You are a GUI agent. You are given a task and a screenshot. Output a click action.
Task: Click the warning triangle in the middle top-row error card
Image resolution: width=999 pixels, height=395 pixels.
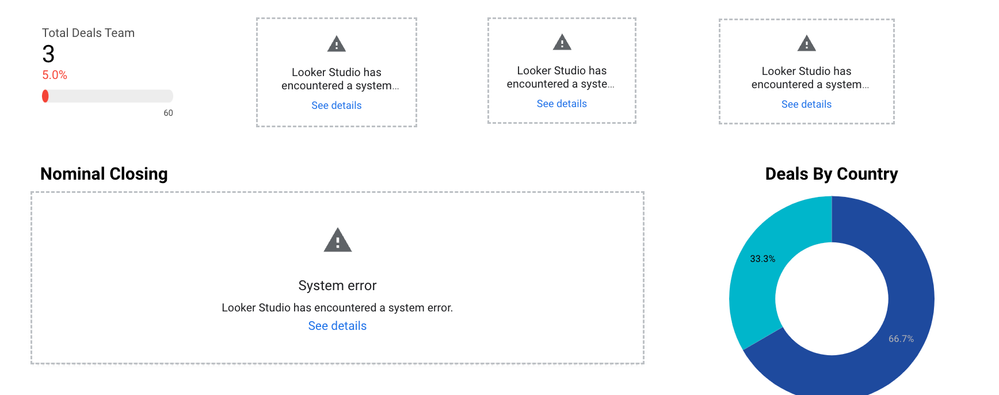tap(562, 42)
